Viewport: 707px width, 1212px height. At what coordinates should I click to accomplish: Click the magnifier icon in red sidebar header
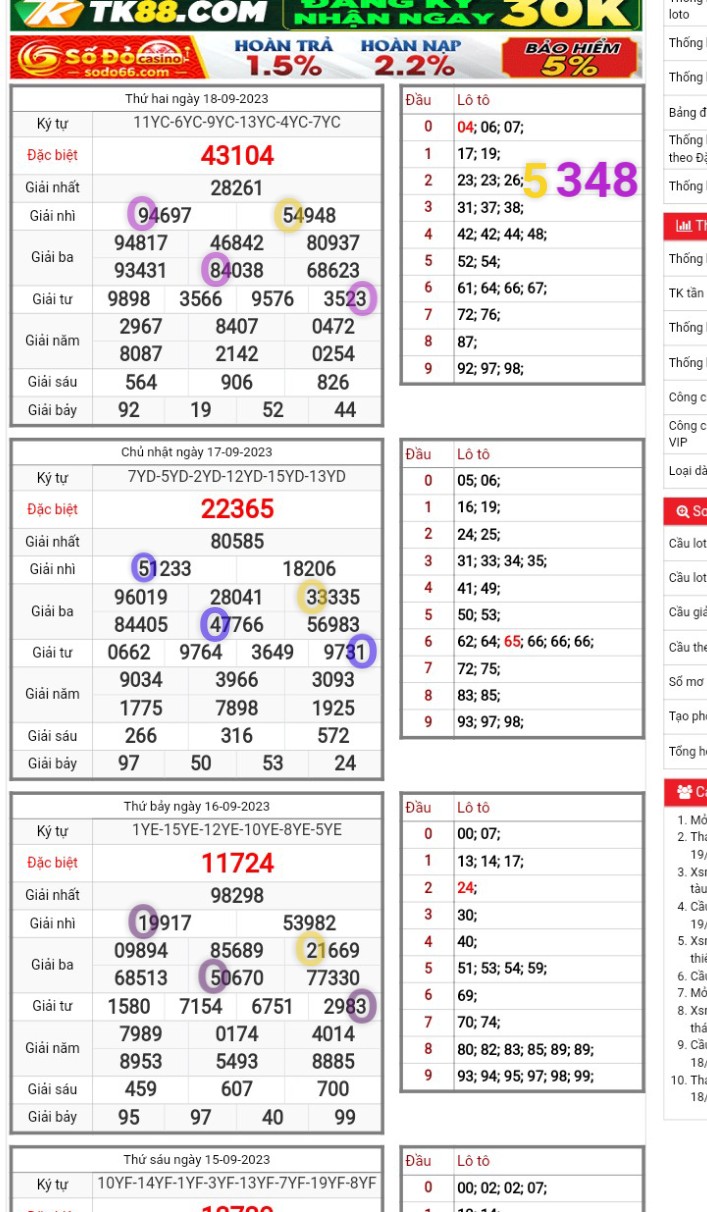click(x=683, y=511)
